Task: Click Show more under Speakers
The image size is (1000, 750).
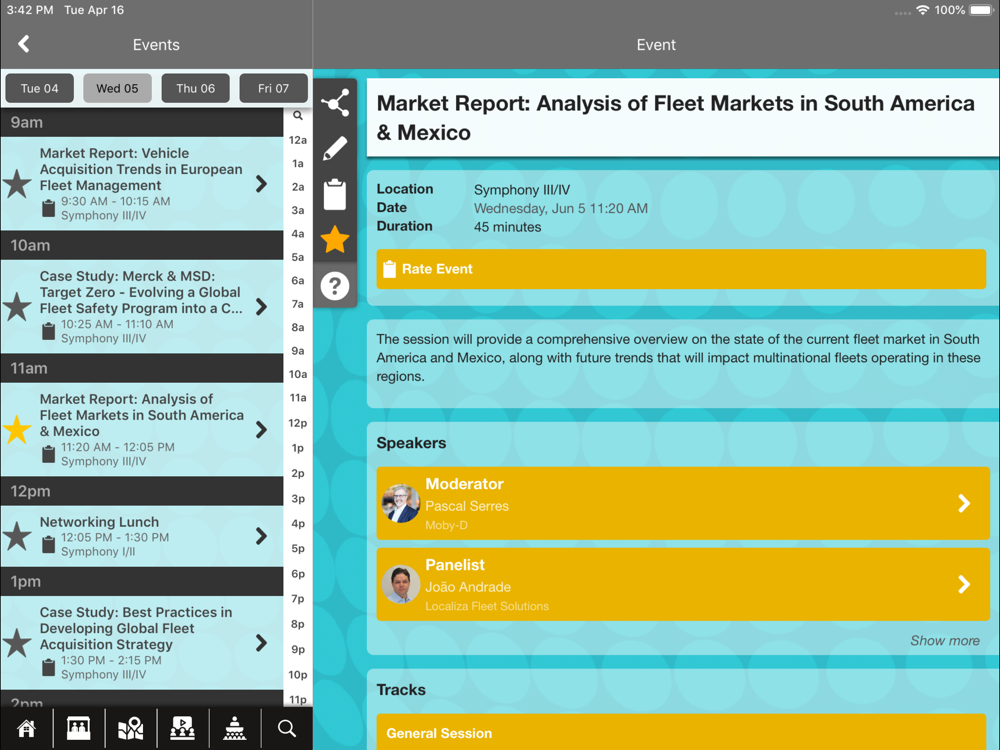Action: tap(944, 641)
